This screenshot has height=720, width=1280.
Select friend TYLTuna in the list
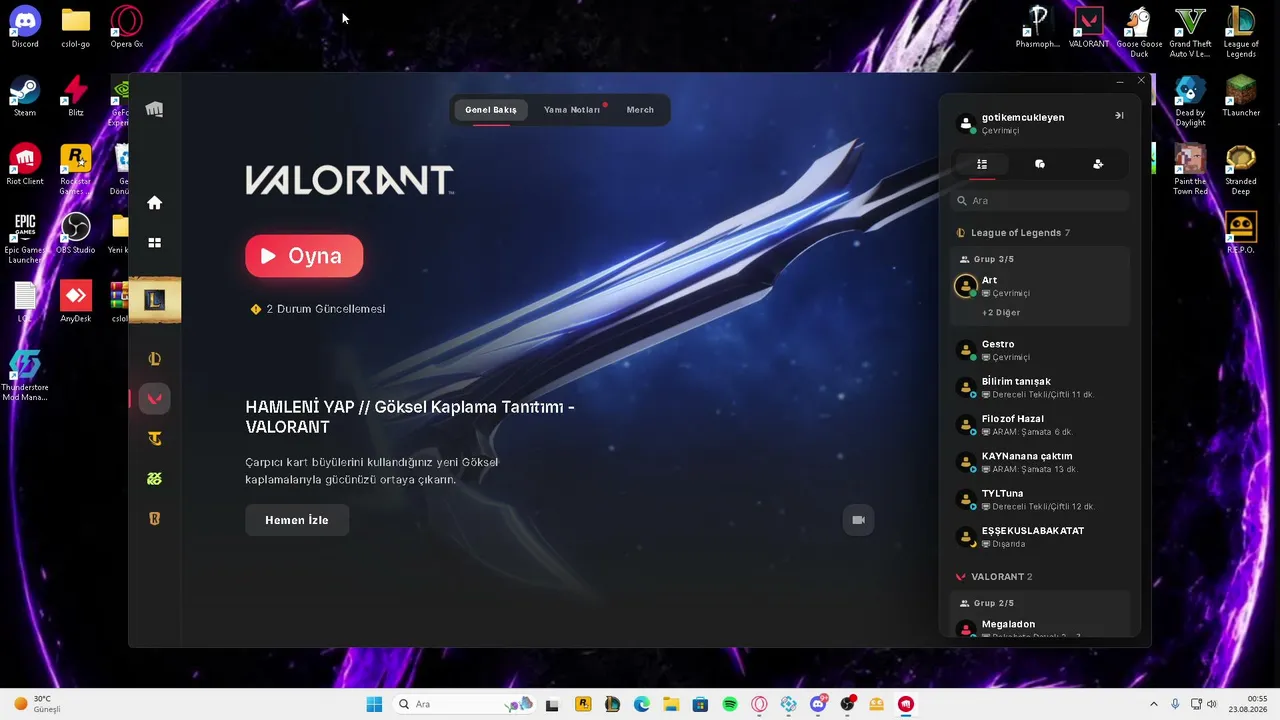pyautogui.click(x=1040, y=499)
